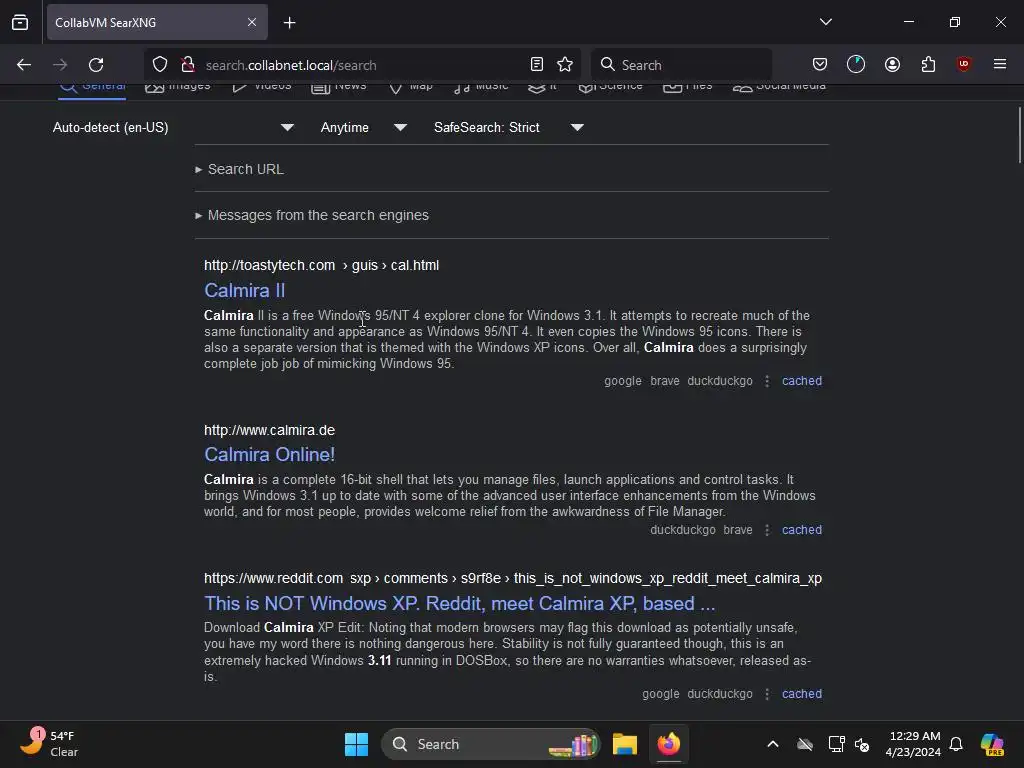Click the three-dot separator on Calmira II result
Image resolution: width=1024 pixels, height=768 pixels.
pyautogui.click(x=767, y=381)
